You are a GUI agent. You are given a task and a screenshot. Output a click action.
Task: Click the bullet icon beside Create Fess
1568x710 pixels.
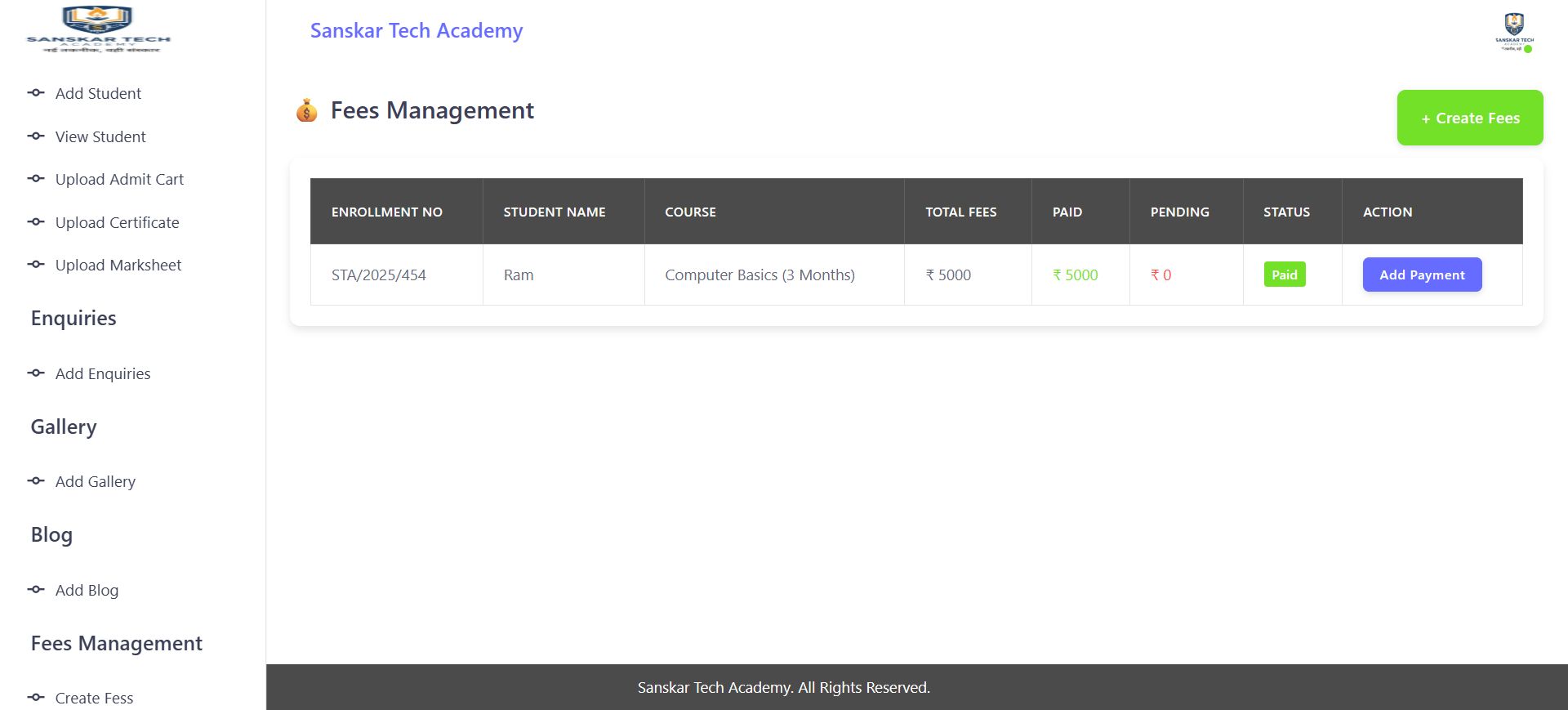pos(36,698)
